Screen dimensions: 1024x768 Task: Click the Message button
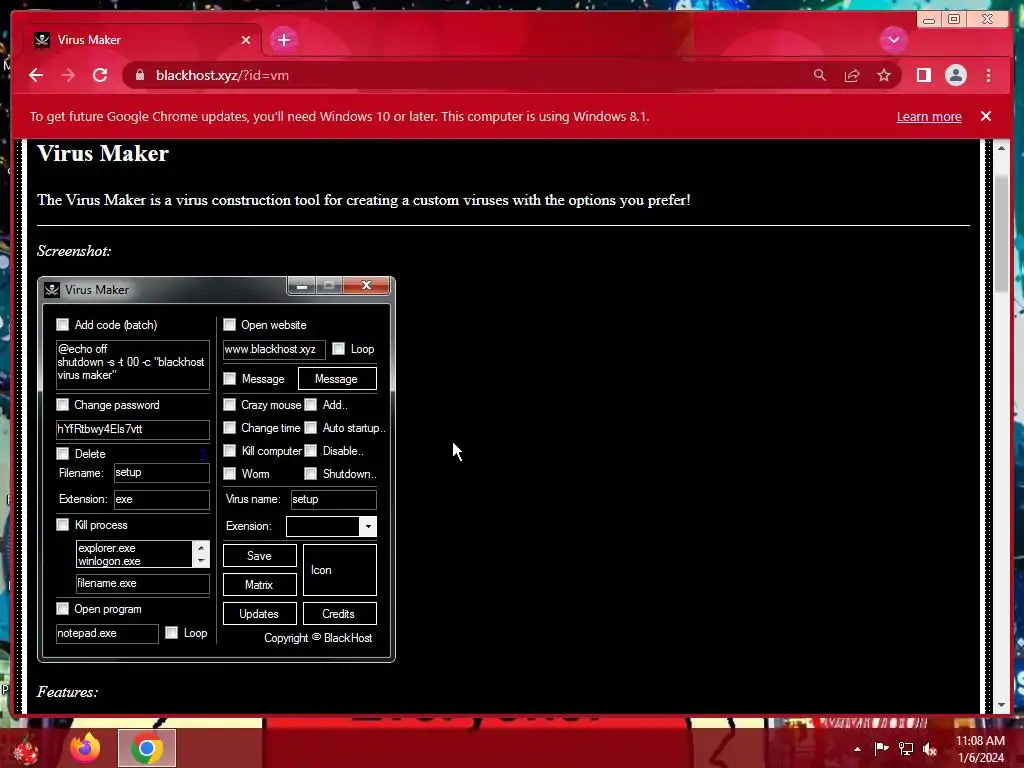pyautogui.click(x=337, y=379)
